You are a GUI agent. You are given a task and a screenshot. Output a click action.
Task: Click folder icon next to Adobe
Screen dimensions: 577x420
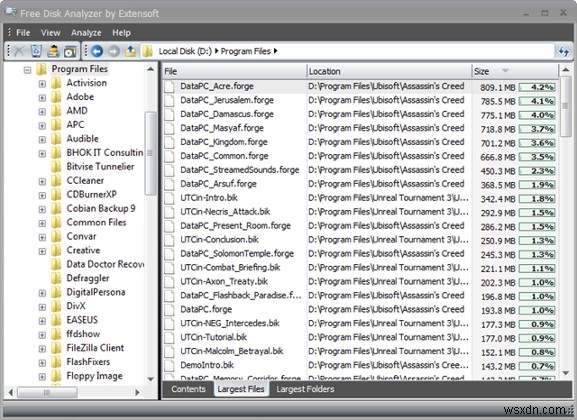56,97
